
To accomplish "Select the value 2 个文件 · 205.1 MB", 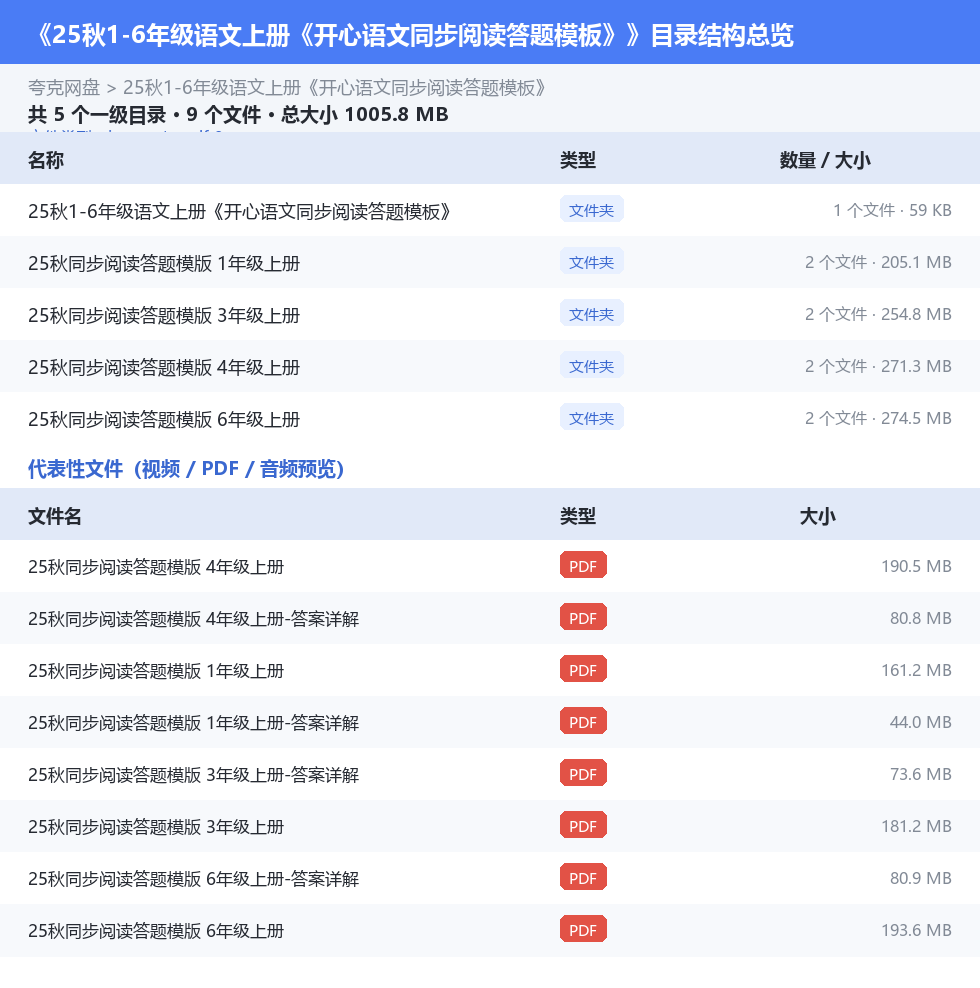I will coord(878,262).
